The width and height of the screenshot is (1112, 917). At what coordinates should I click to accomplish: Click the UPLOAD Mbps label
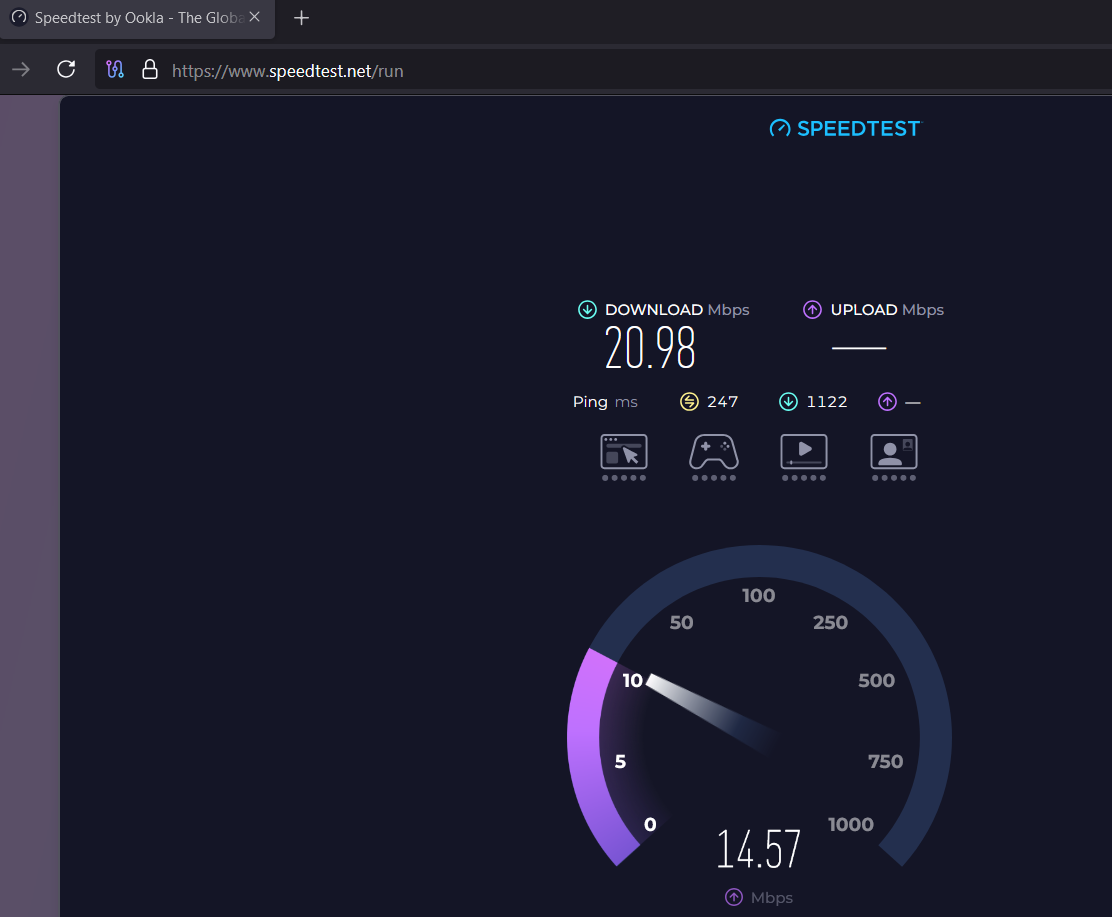(887, 310)
